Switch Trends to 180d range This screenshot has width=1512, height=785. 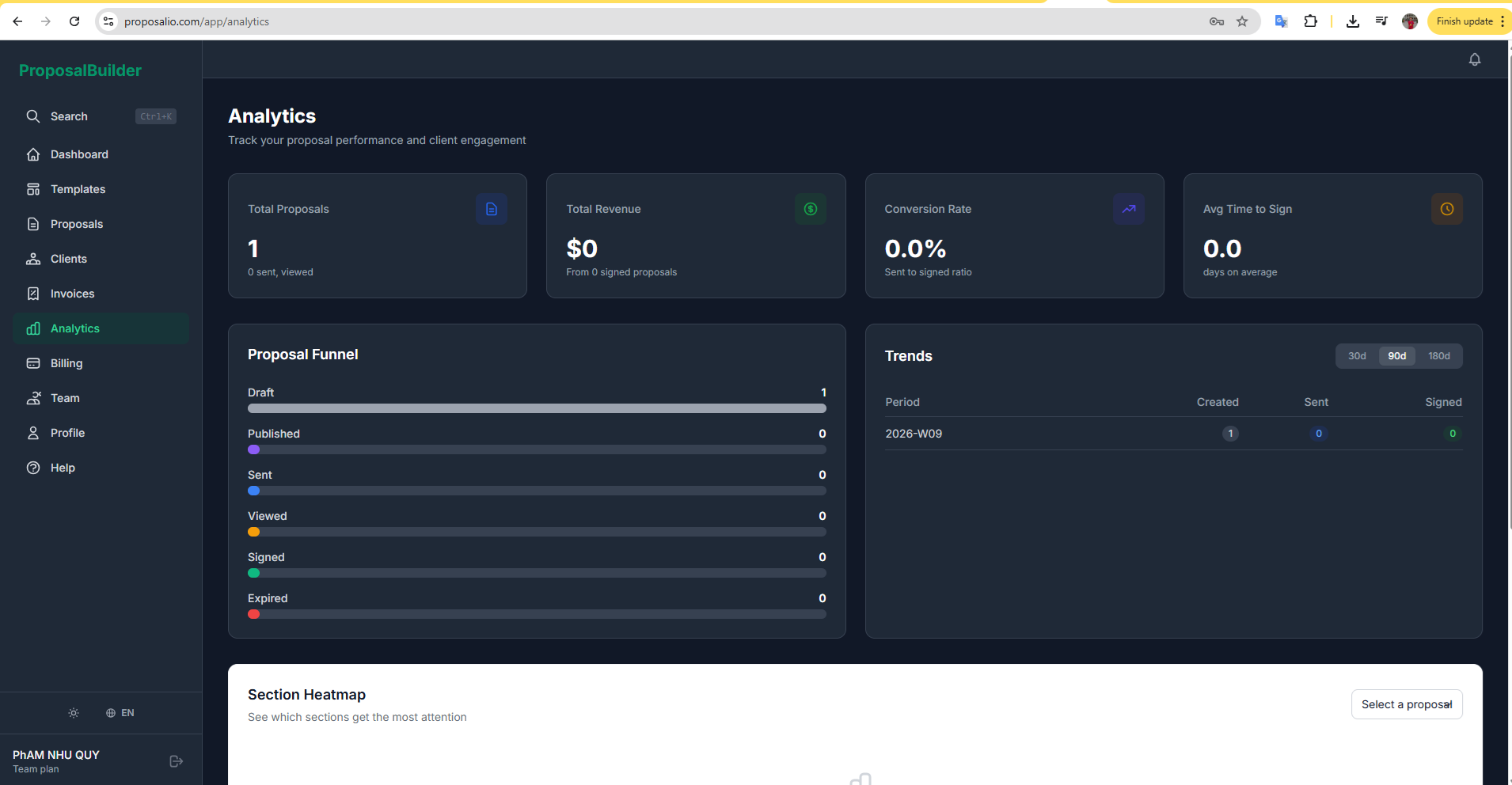click(x=1439, y=356)
